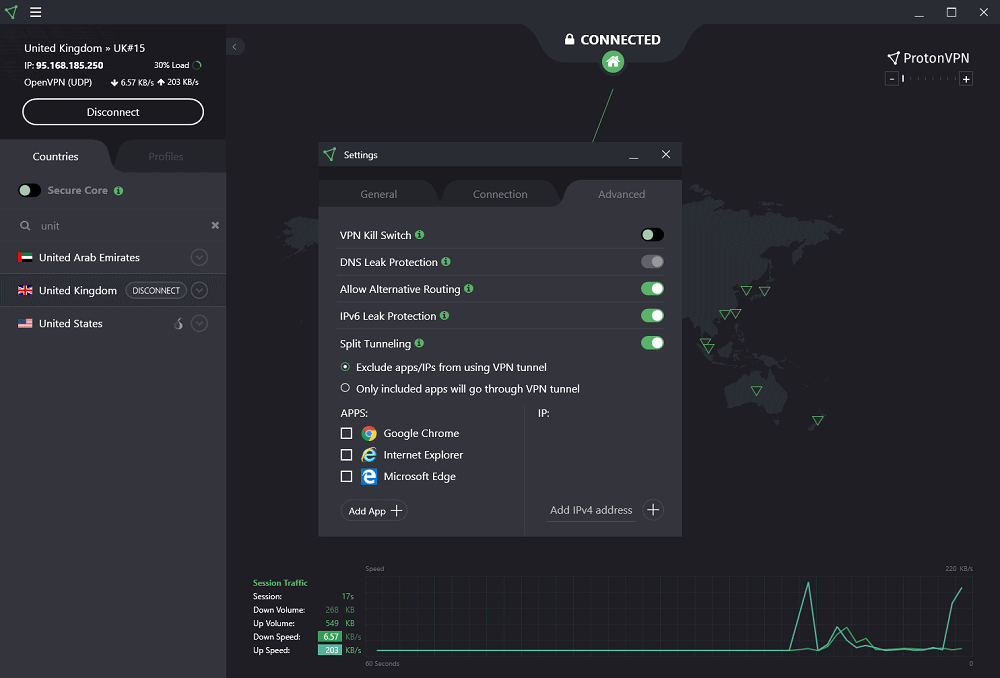Click the United States flag
This screenshot has width=1000, height=678.
coord(26,323)
